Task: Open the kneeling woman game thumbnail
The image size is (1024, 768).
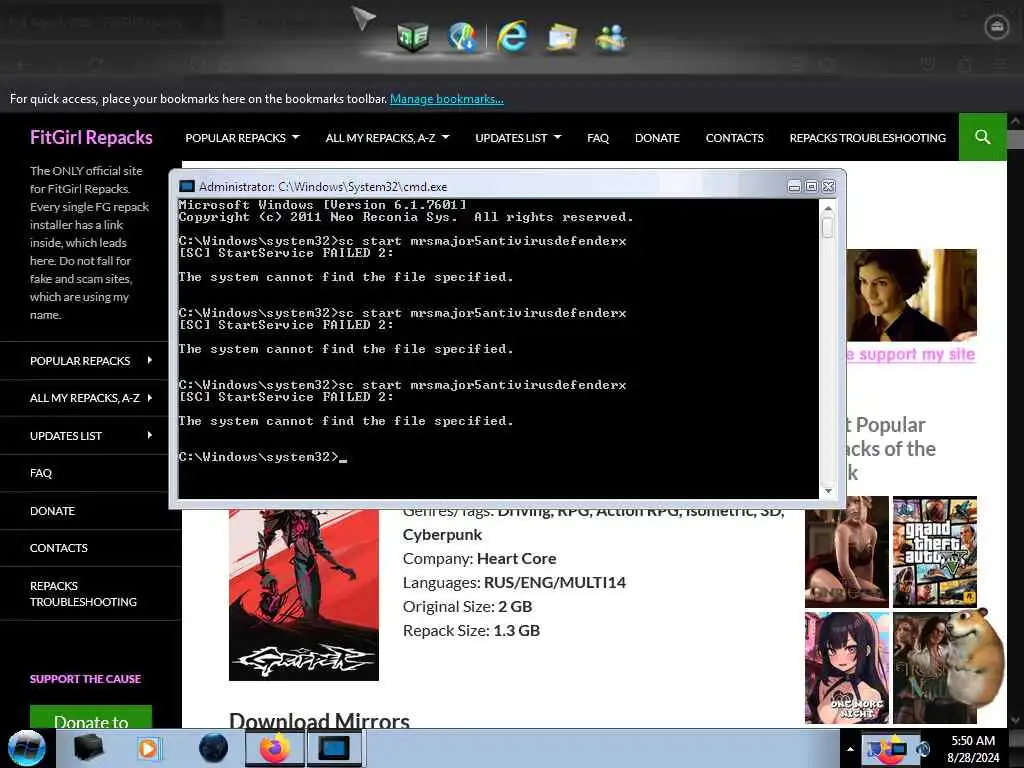Action: click(846, 552)
